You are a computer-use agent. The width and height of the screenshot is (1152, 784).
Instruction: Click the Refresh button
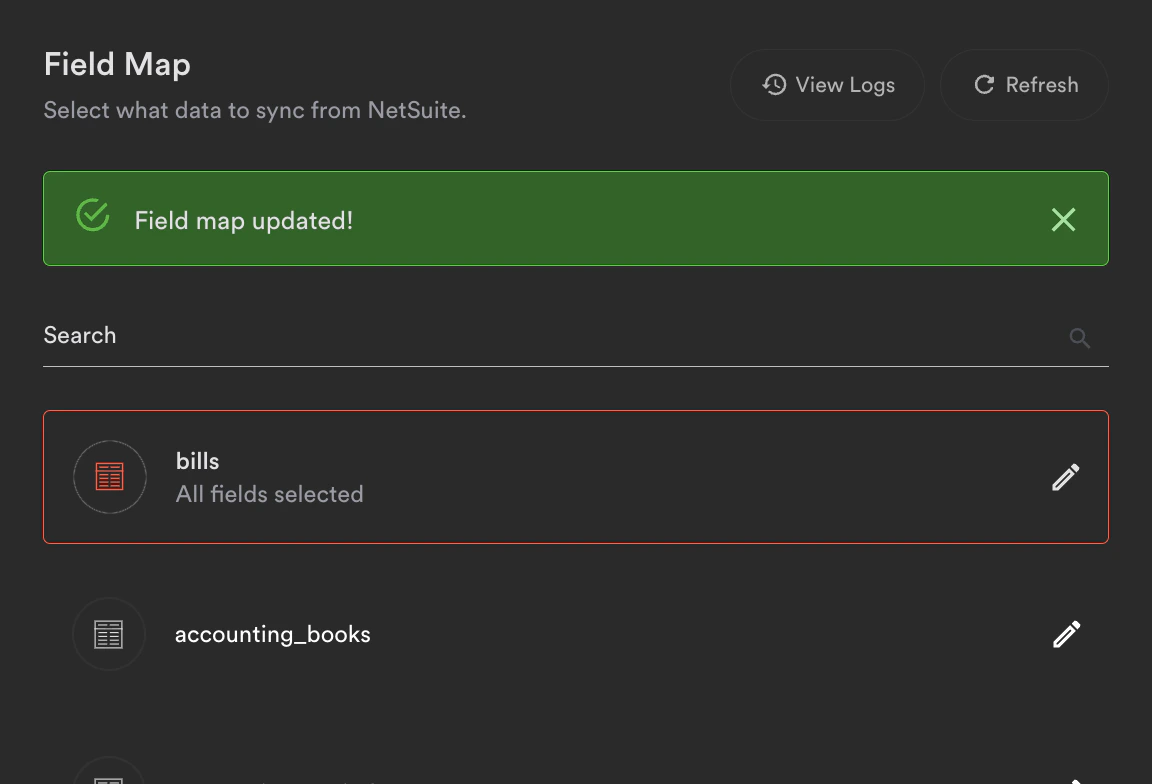coord(1024,85)
